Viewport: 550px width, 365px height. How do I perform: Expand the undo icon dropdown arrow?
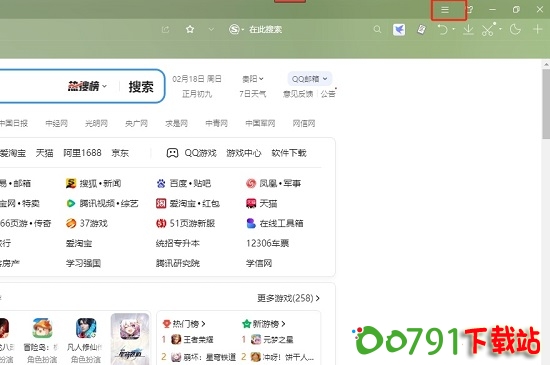click(x=454, y=29)
